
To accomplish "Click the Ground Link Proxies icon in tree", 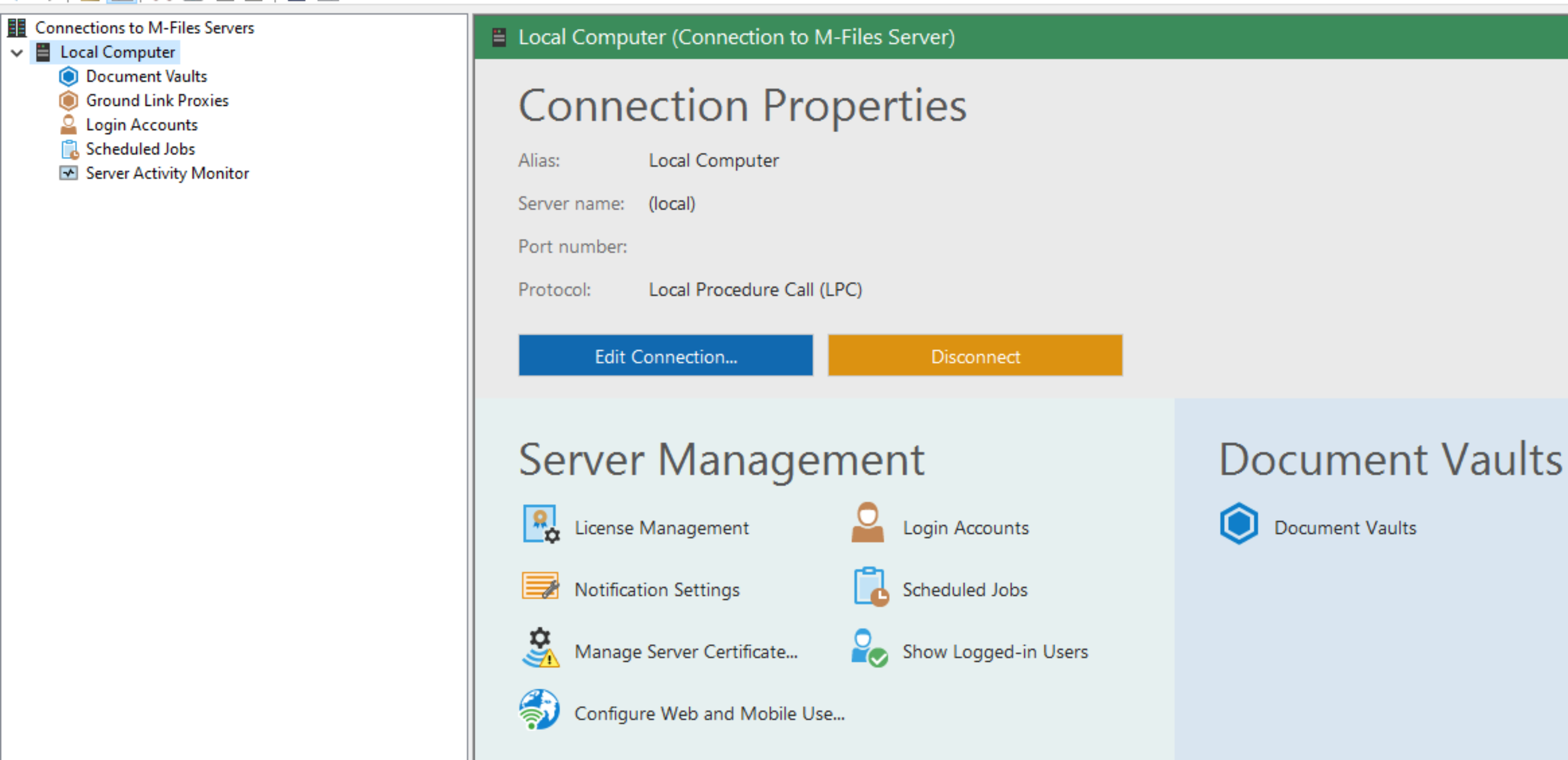I will [x=68, y=100].
